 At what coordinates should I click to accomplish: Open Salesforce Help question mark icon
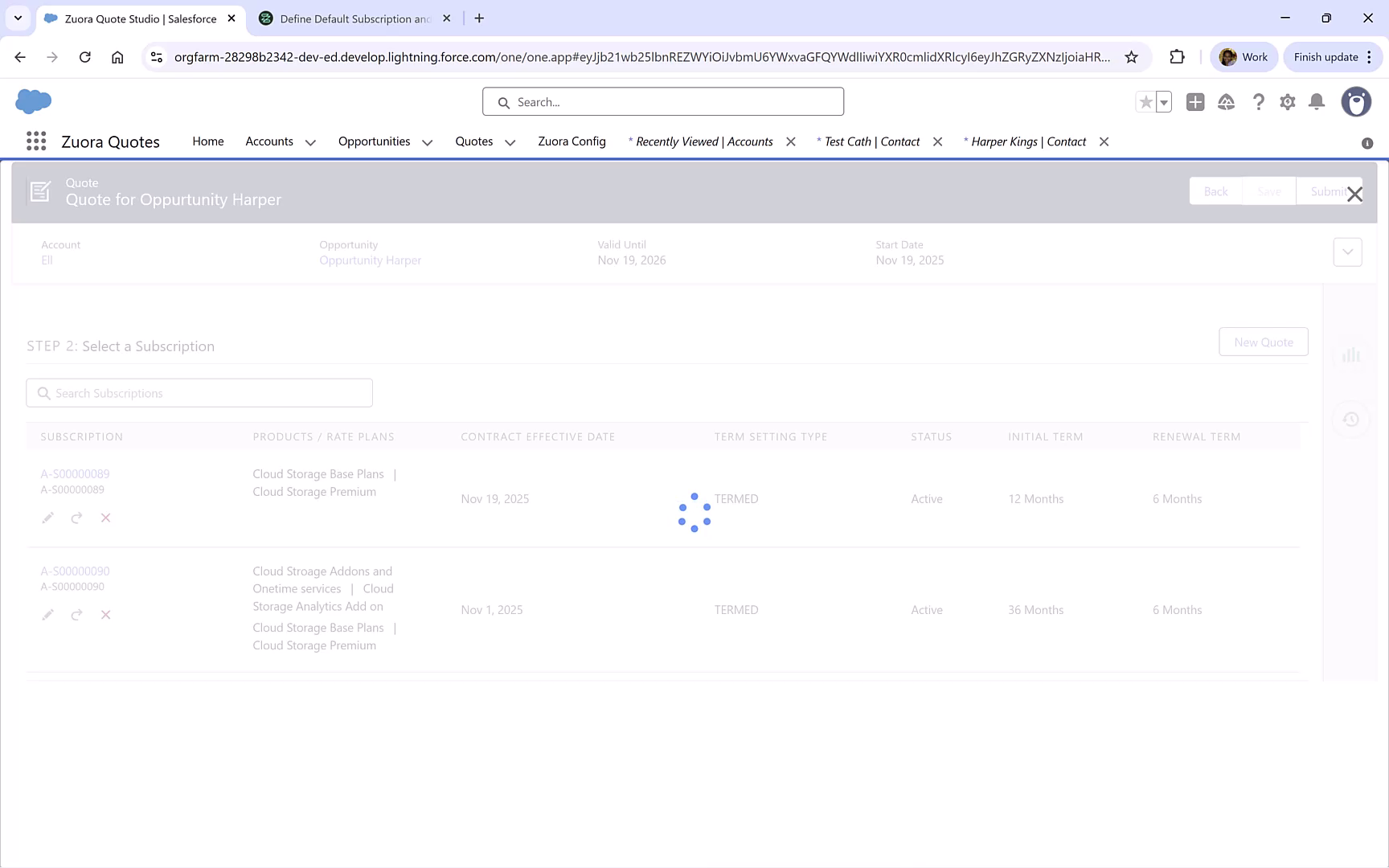(1259, 102)
